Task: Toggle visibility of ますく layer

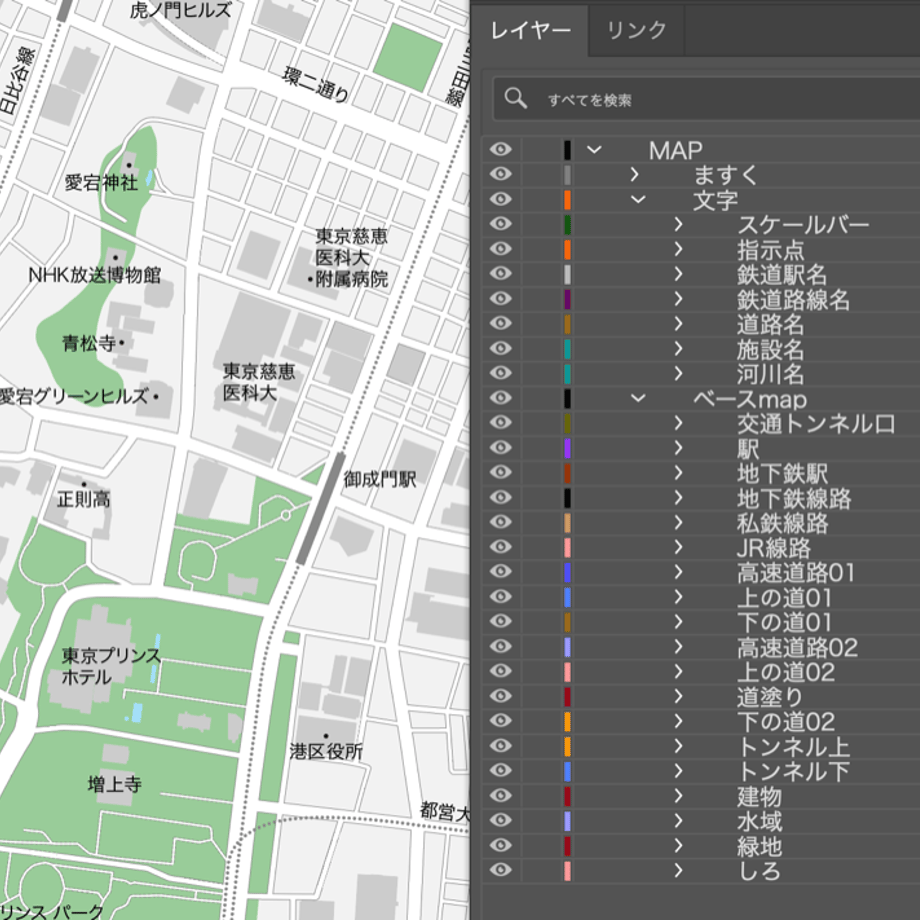Action: click(x=500, y=174)
